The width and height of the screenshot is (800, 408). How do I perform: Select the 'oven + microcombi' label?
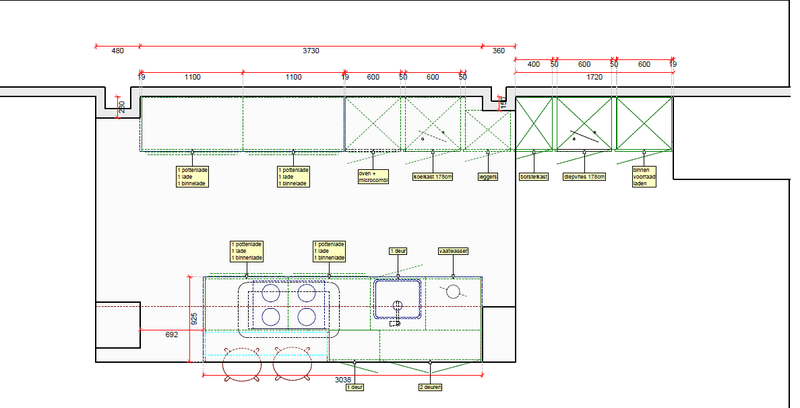point(373,177)
